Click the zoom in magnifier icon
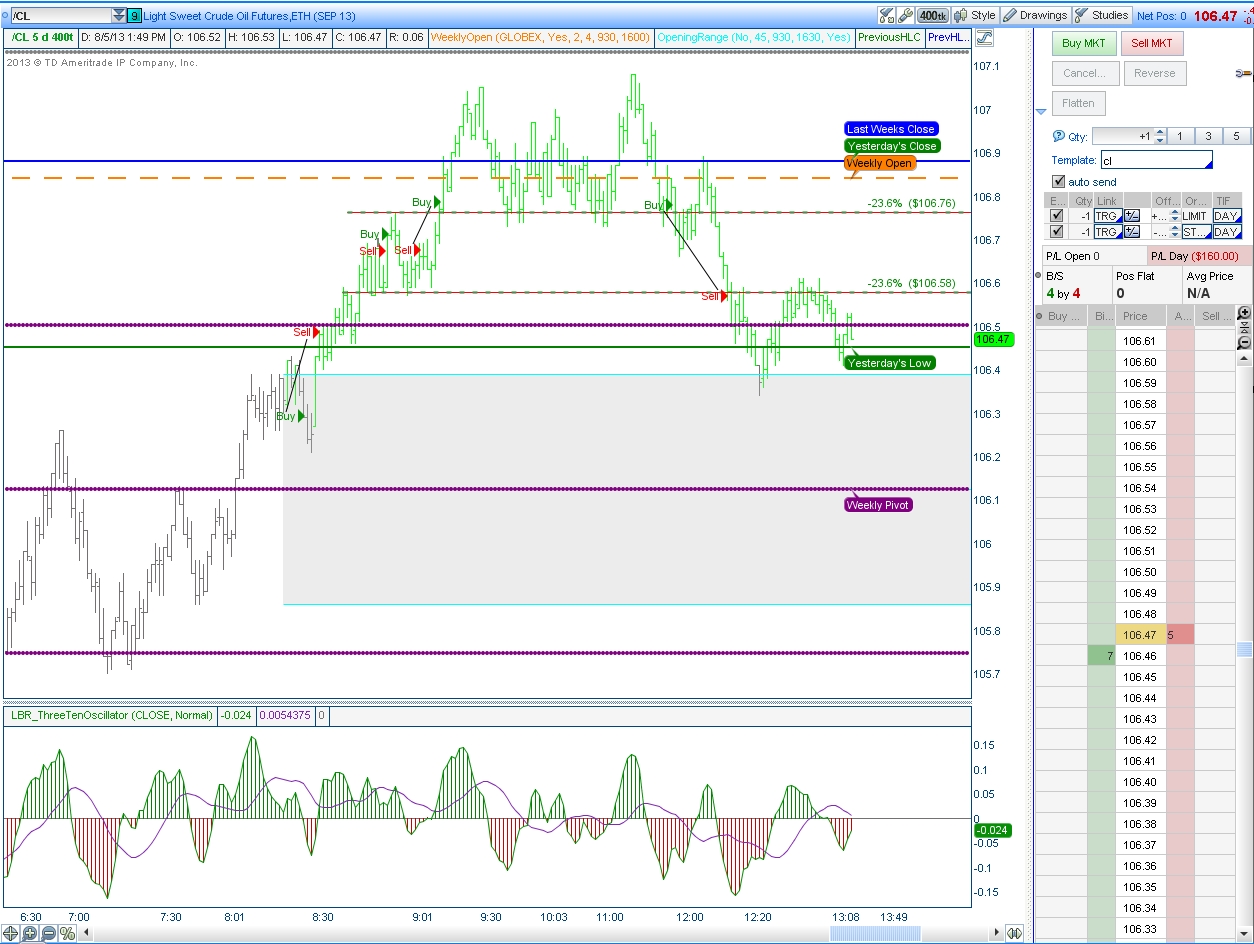Viewport: 1254px width, 944px height. 30,934
